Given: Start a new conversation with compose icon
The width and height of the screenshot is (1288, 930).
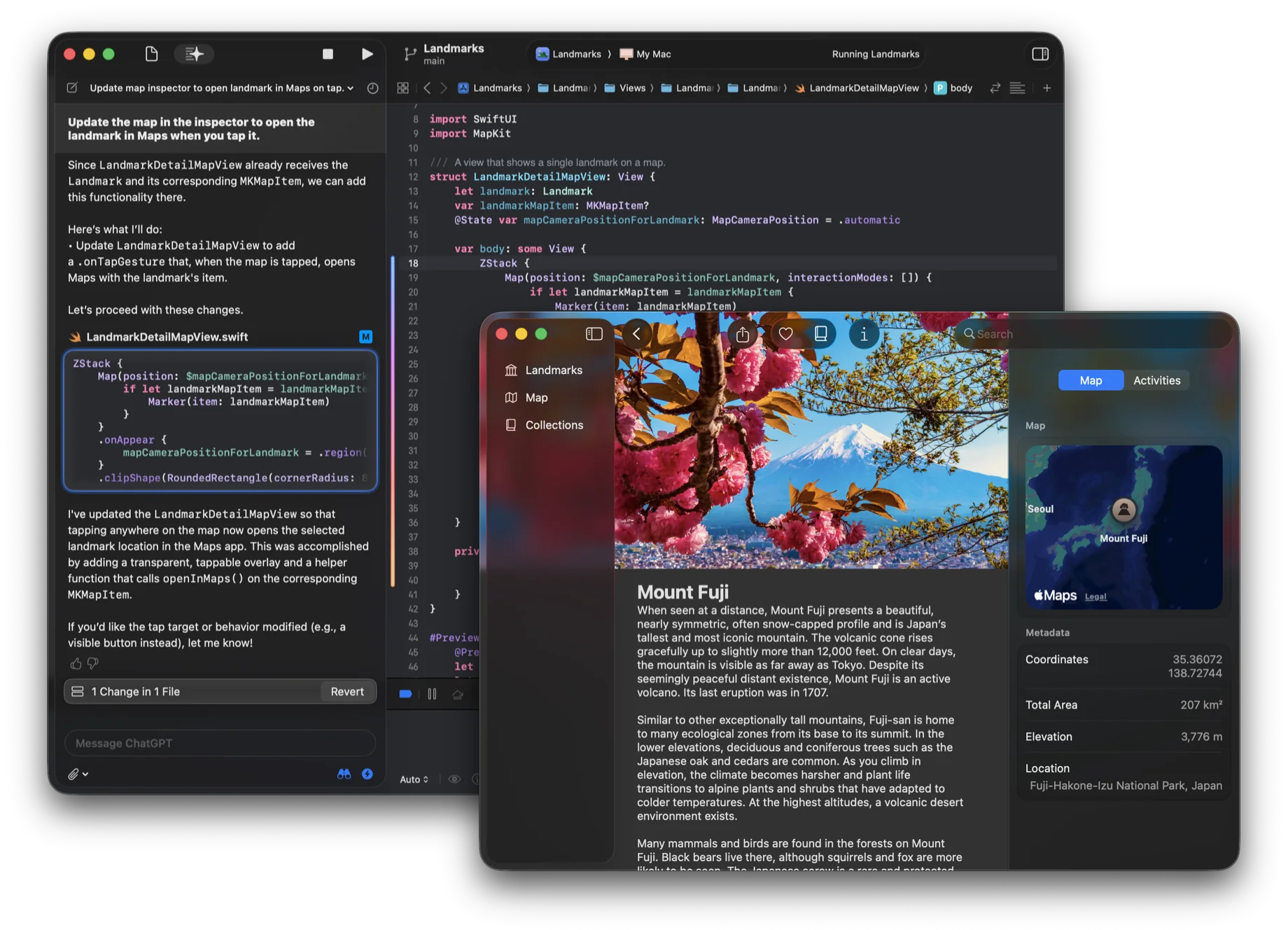Looking at the screenshot, I should pyautogui.click(x=72, y=88).
